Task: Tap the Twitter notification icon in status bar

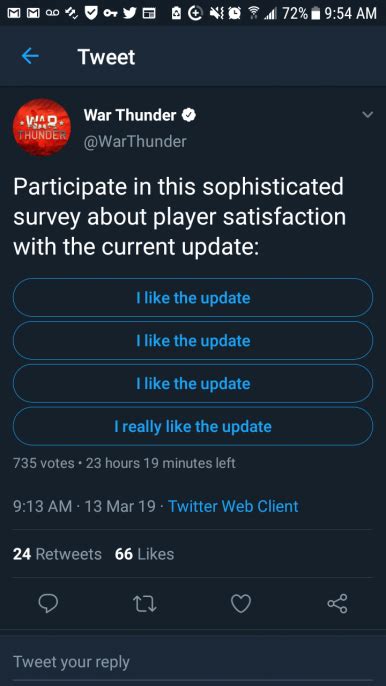Action: [129, 13]
